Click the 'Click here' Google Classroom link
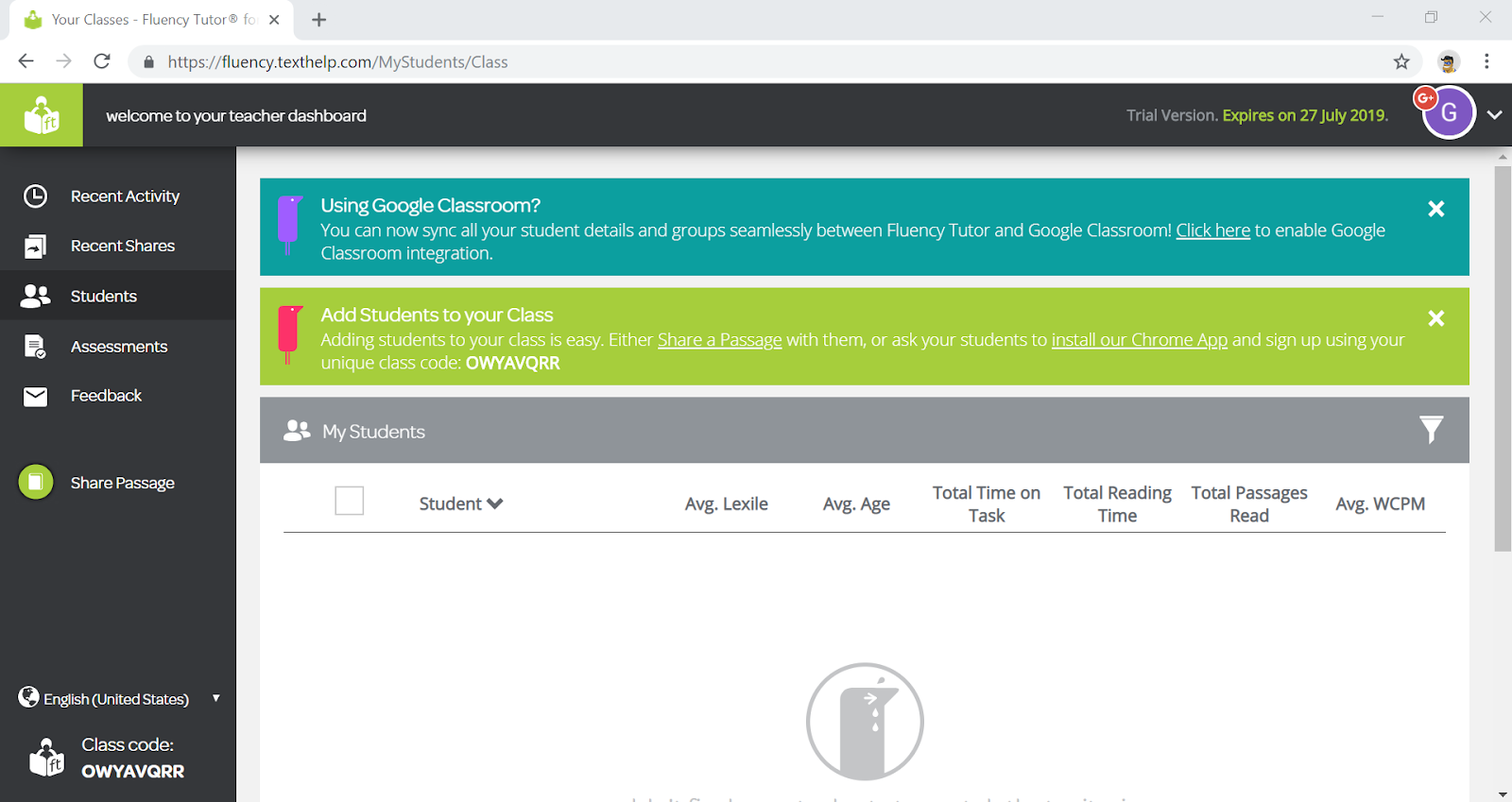The width and height of the screenshot is (1512, 802). click(1212, 230)
